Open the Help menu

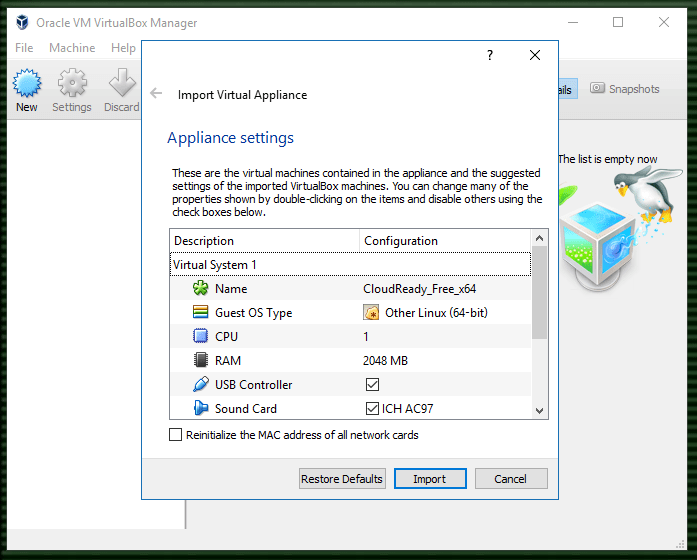(123, 48)
